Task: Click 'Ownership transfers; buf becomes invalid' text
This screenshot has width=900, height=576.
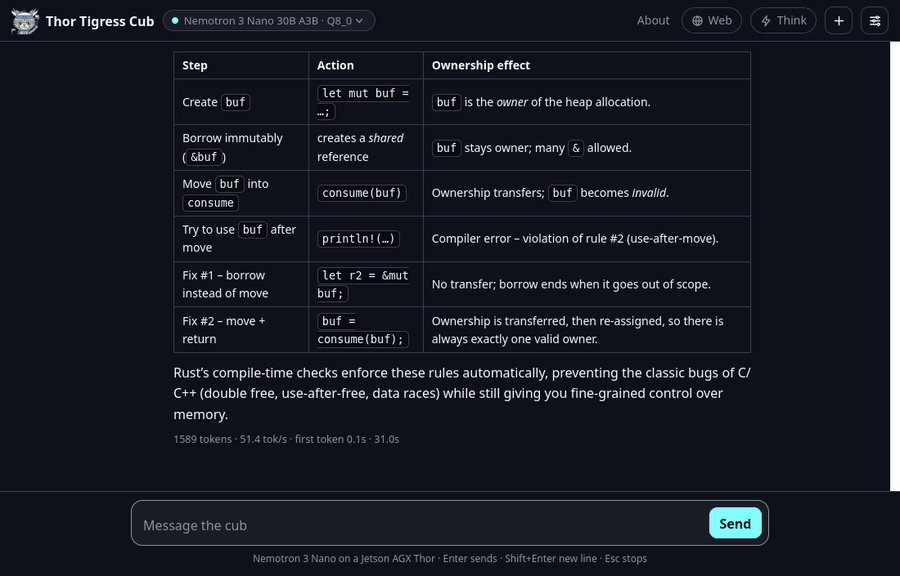Action: click(550, 193)
